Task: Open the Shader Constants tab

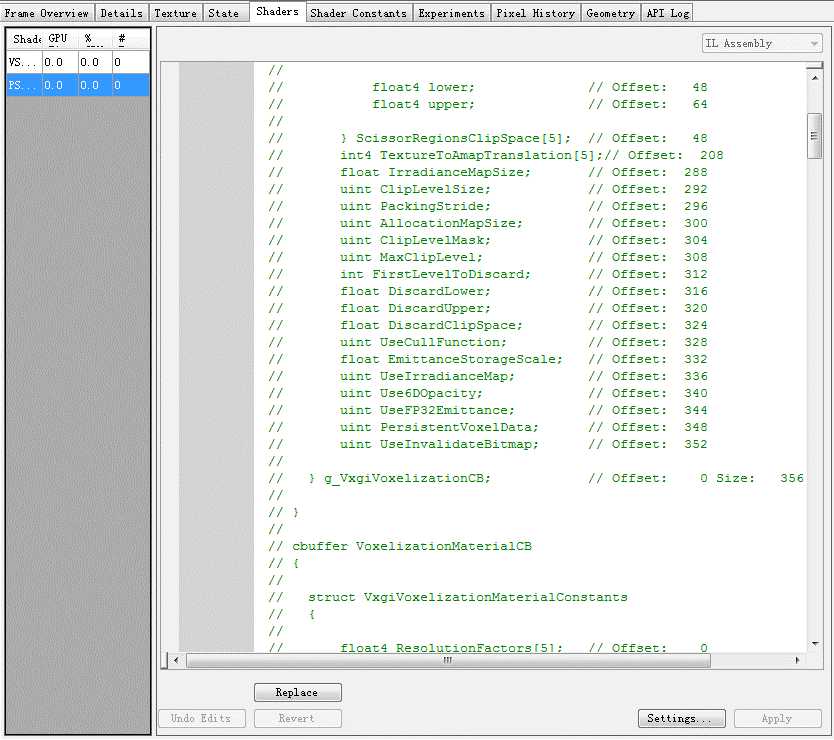Action: tap(358, 13)
